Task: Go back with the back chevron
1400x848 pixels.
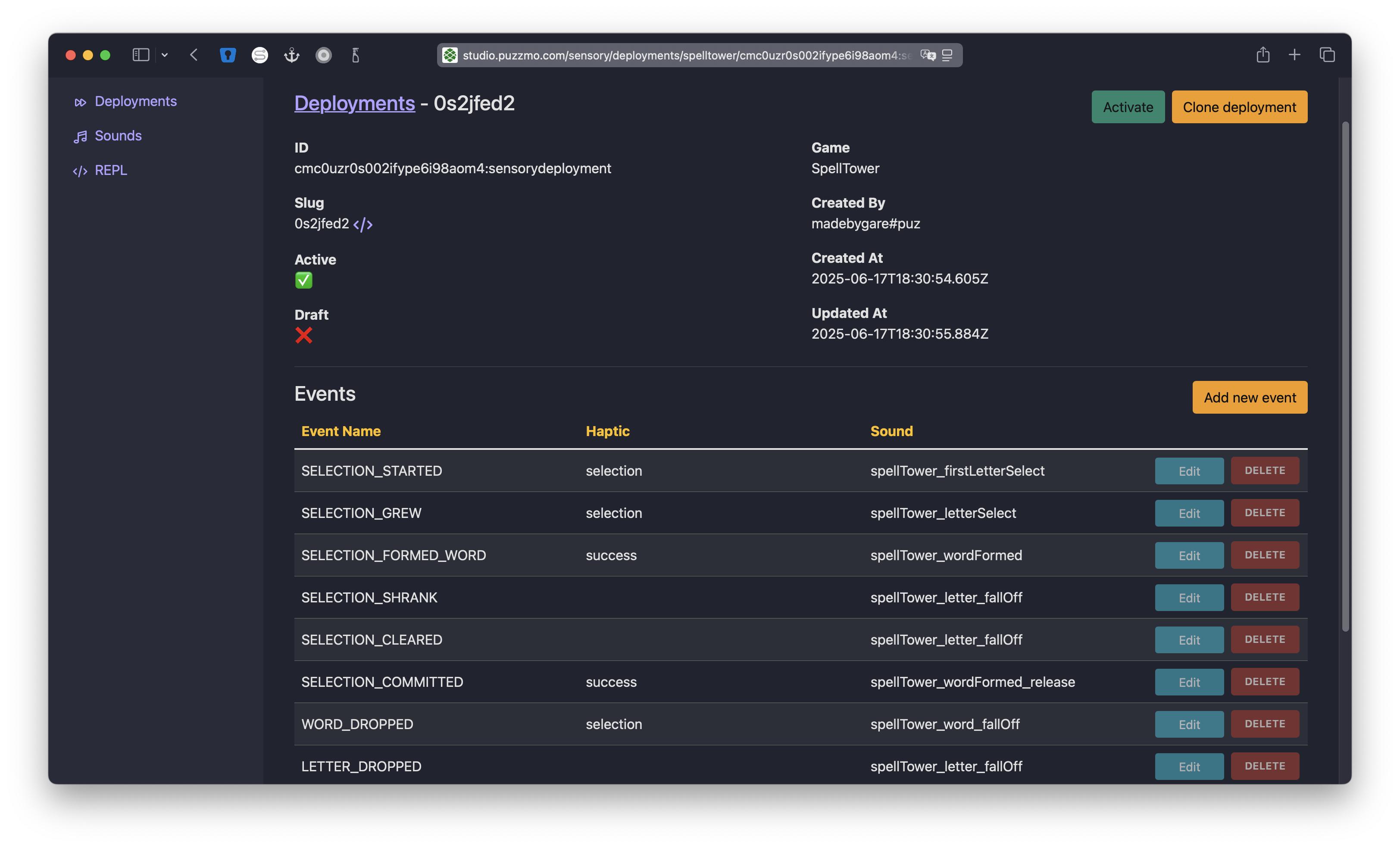Action: (194, 55)
